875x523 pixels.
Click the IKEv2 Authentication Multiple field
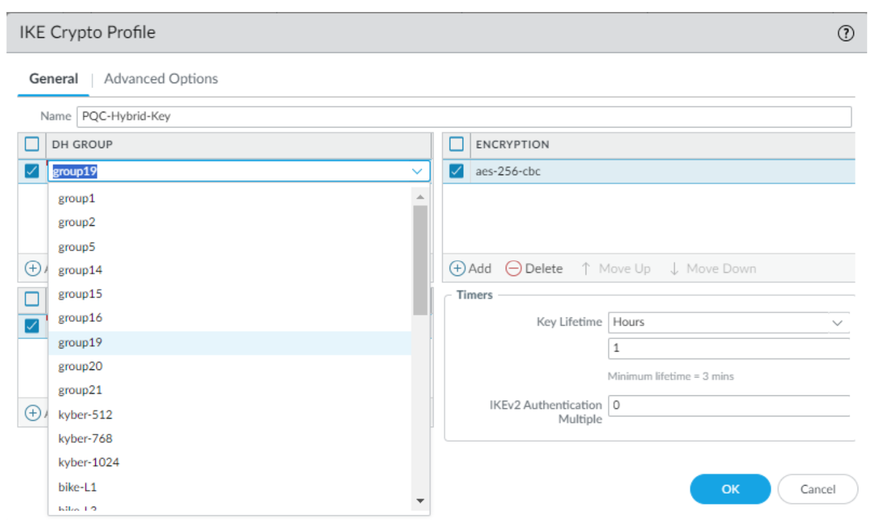point(729,405)
